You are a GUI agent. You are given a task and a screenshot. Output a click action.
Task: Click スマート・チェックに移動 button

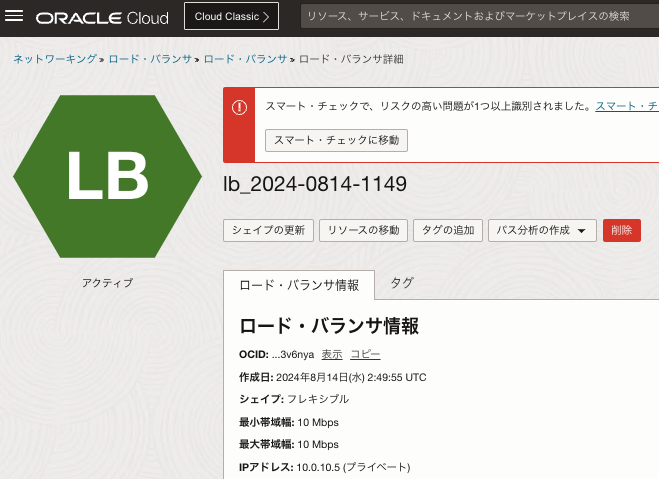[336, 140]
